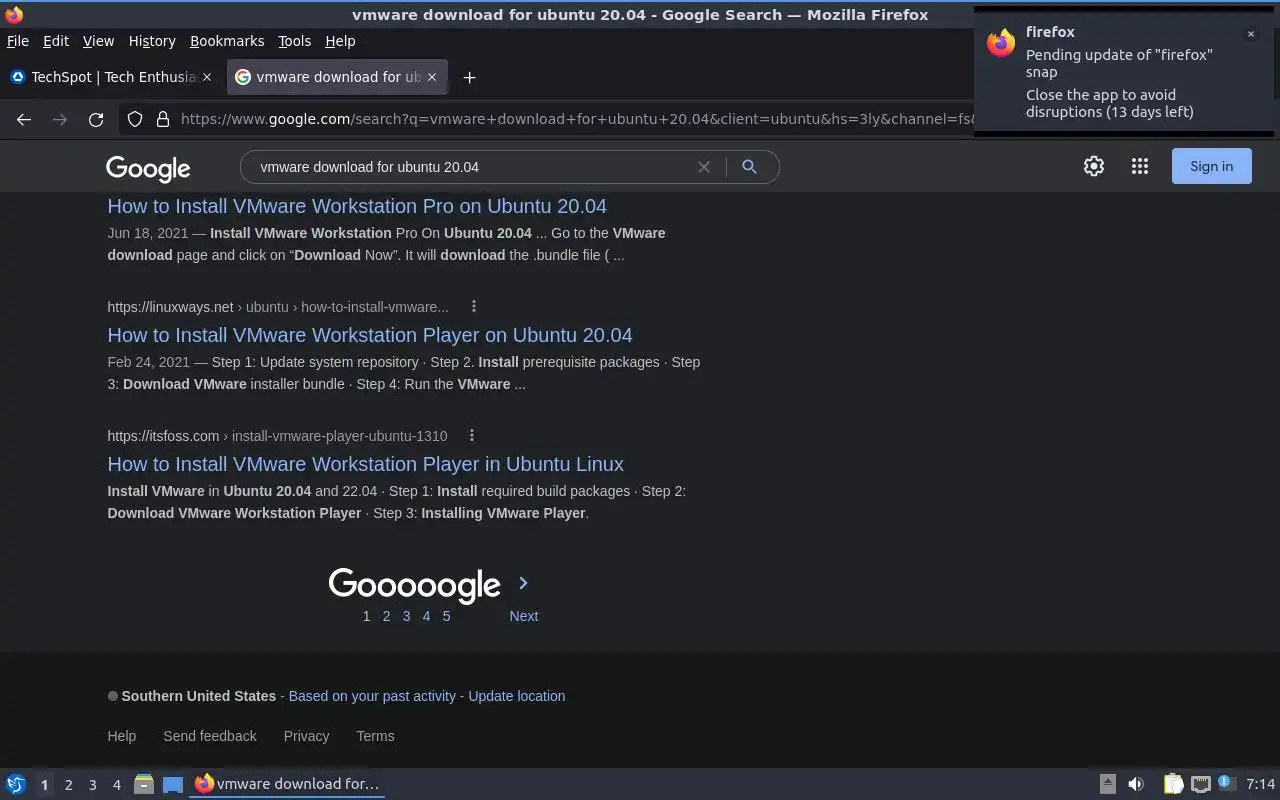
Task: Open Privacy footer link
Action: [x=306, y=736]
